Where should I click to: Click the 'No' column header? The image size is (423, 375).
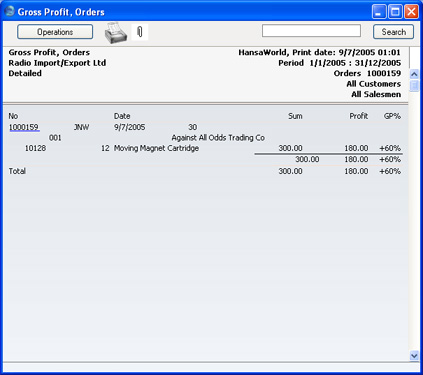coord(13,116)
